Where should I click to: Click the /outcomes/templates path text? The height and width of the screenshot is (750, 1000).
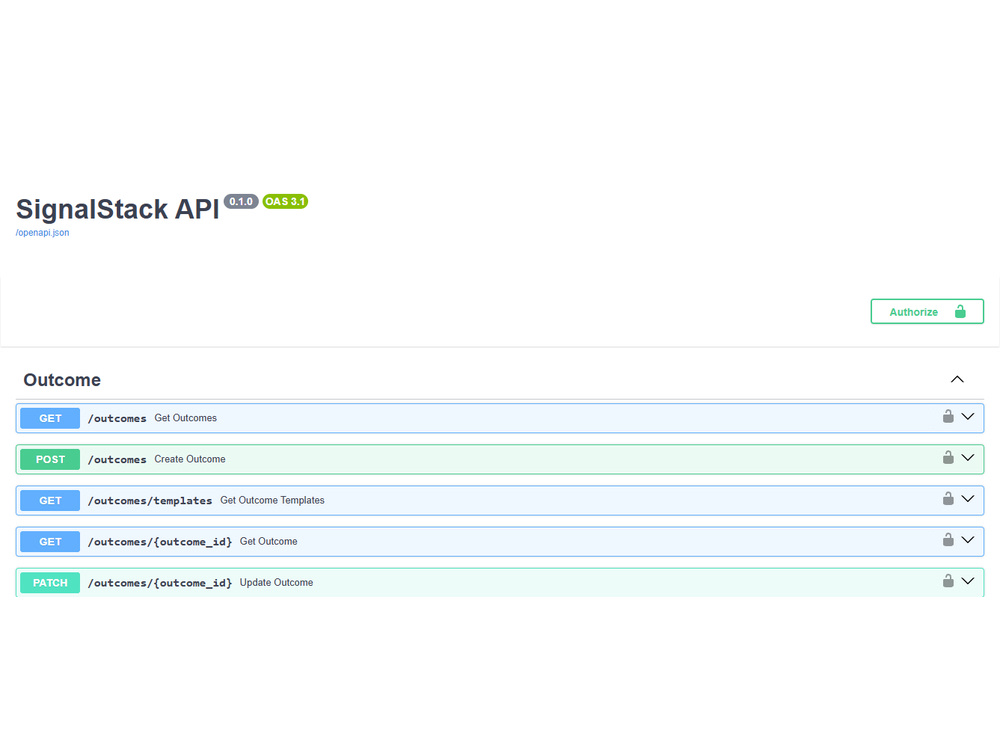click(150, 501)
